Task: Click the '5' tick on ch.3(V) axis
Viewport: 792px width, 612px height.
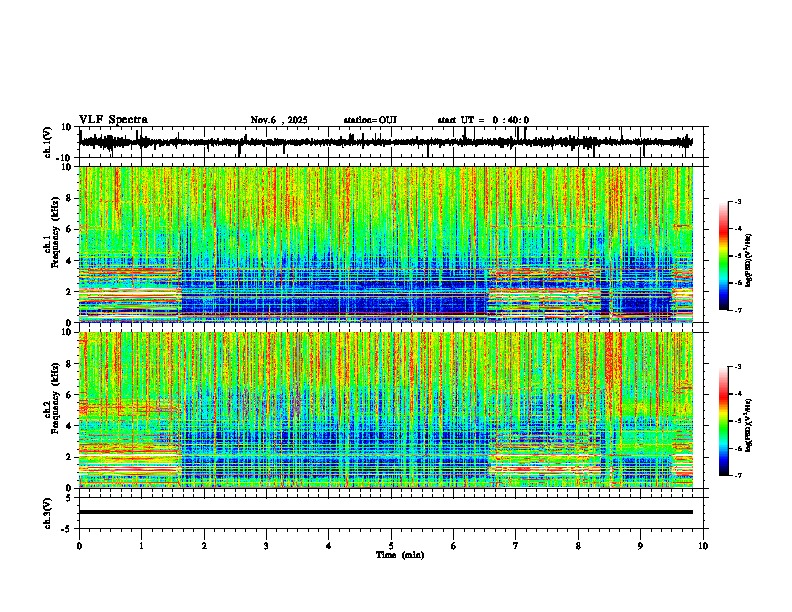Action: 70,497
